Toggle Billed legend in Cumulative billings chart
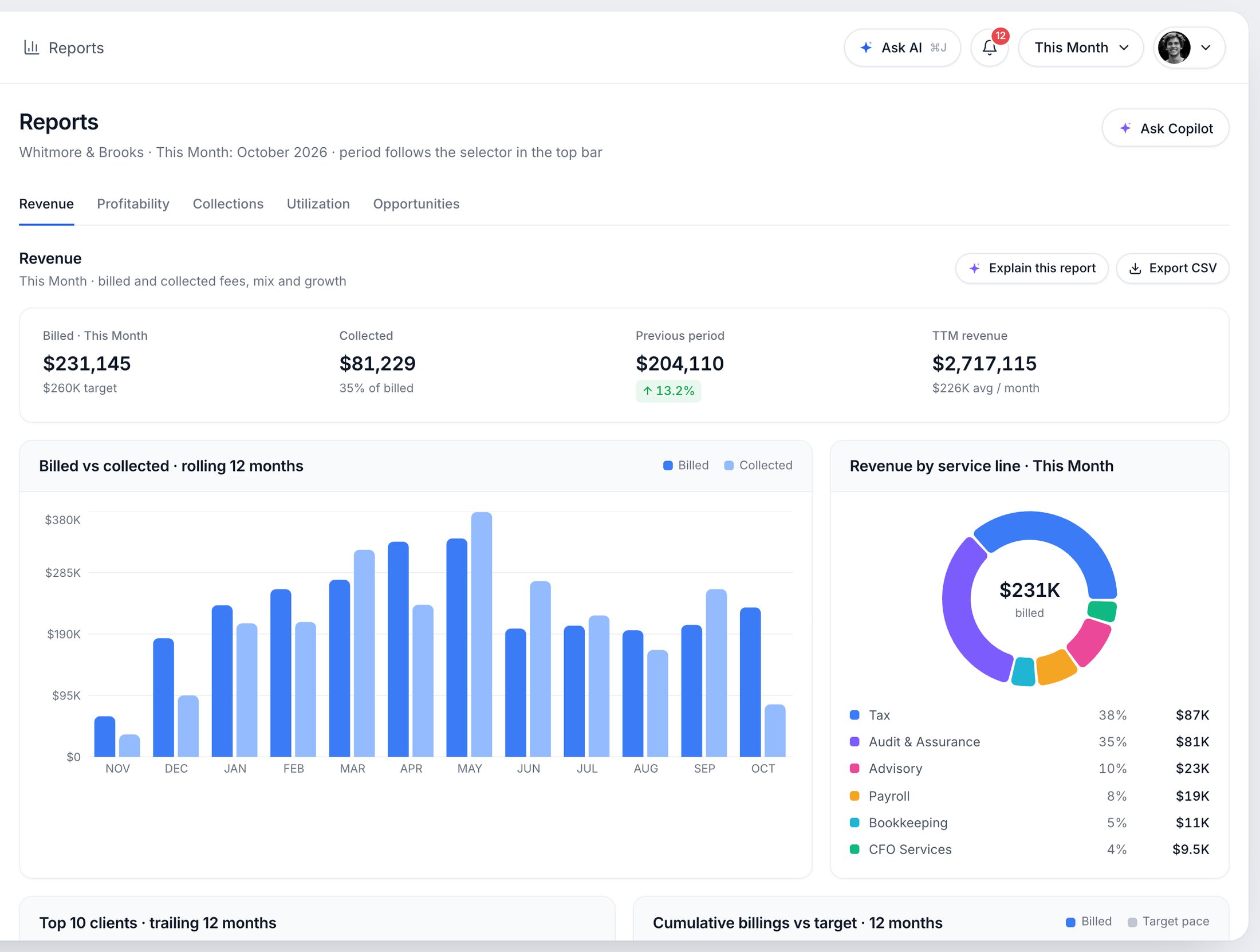Viewport: 1260px width, 952px height. [1088, 921]
